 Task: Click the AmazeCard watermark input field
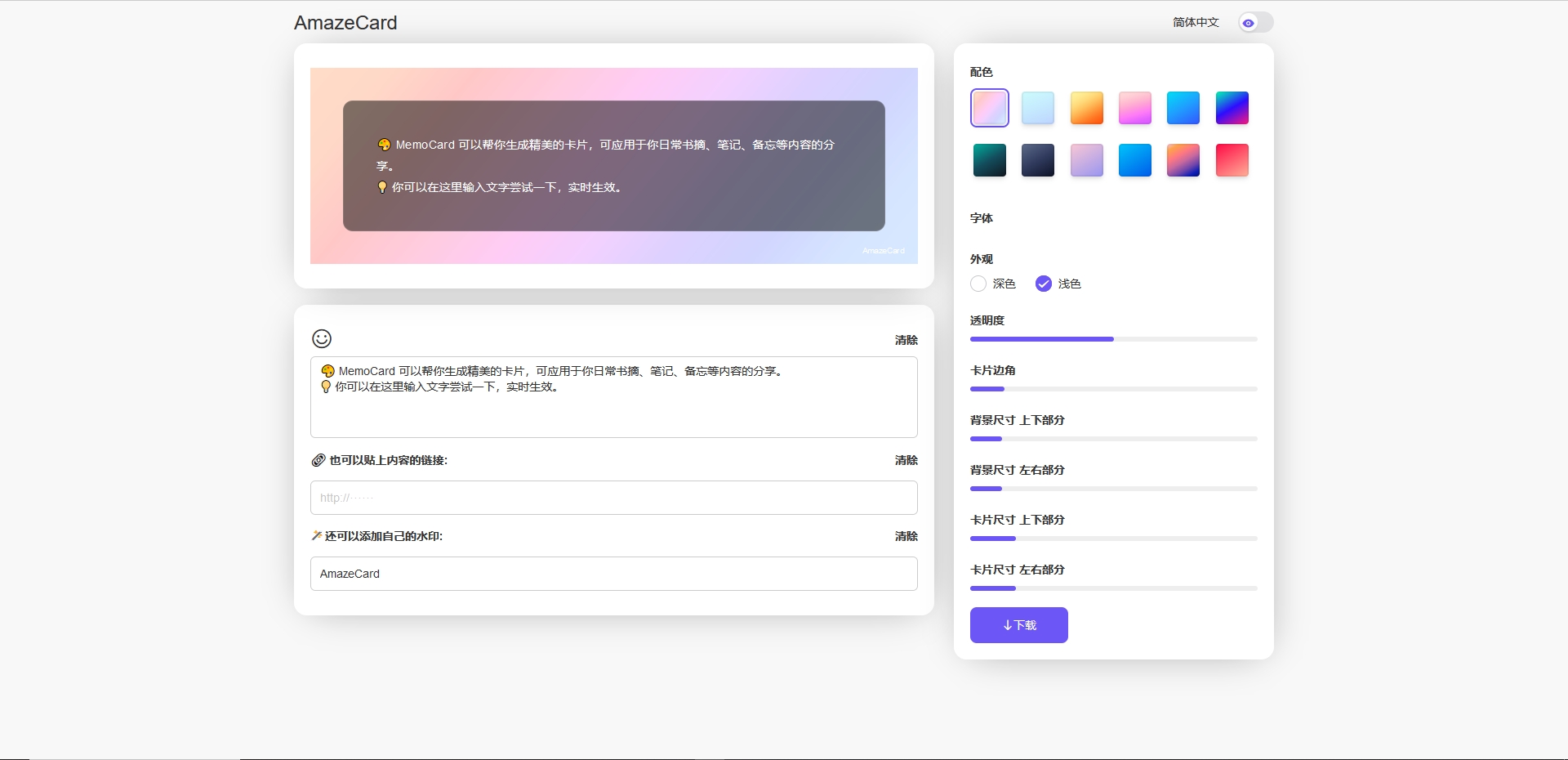point(613,574)
